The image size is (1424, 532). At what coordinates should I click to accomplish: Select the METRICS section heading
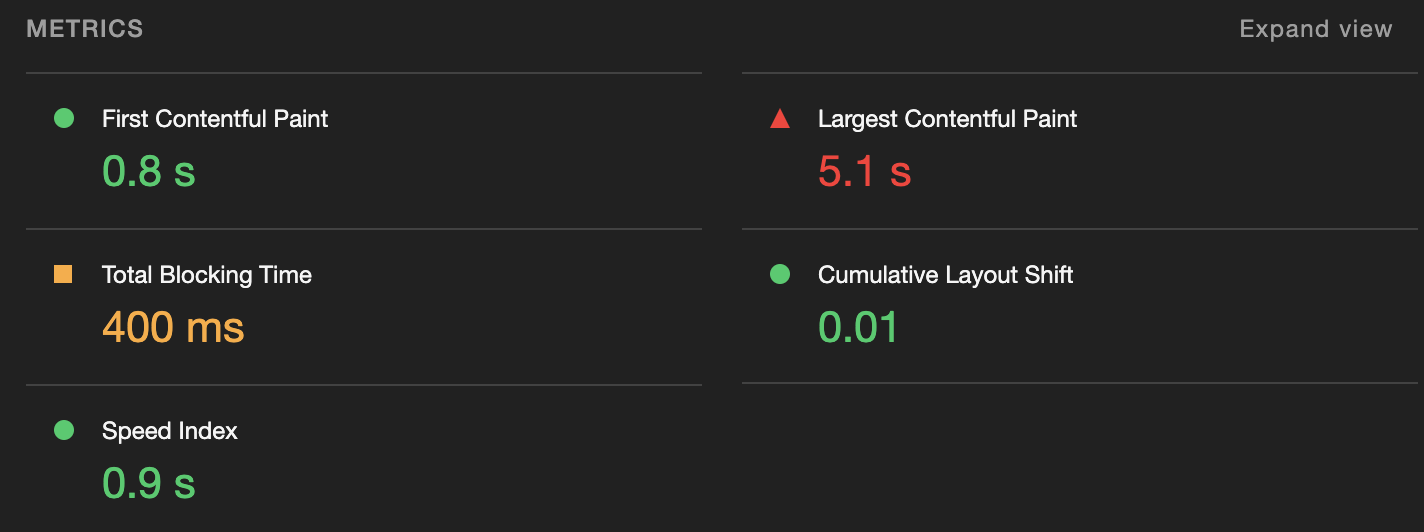(x=85, y=29)
